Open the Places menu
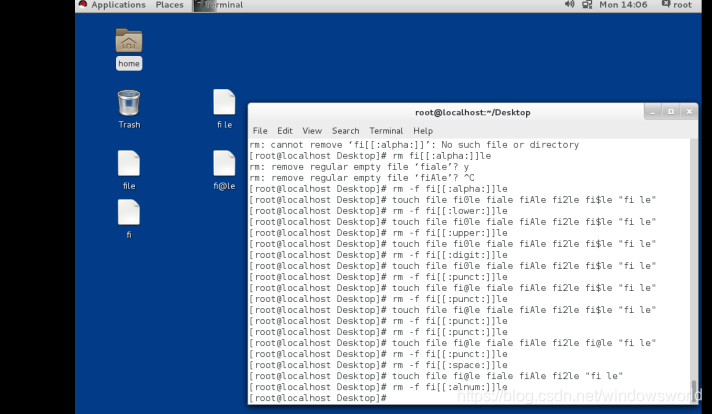 tap(169, 5)
